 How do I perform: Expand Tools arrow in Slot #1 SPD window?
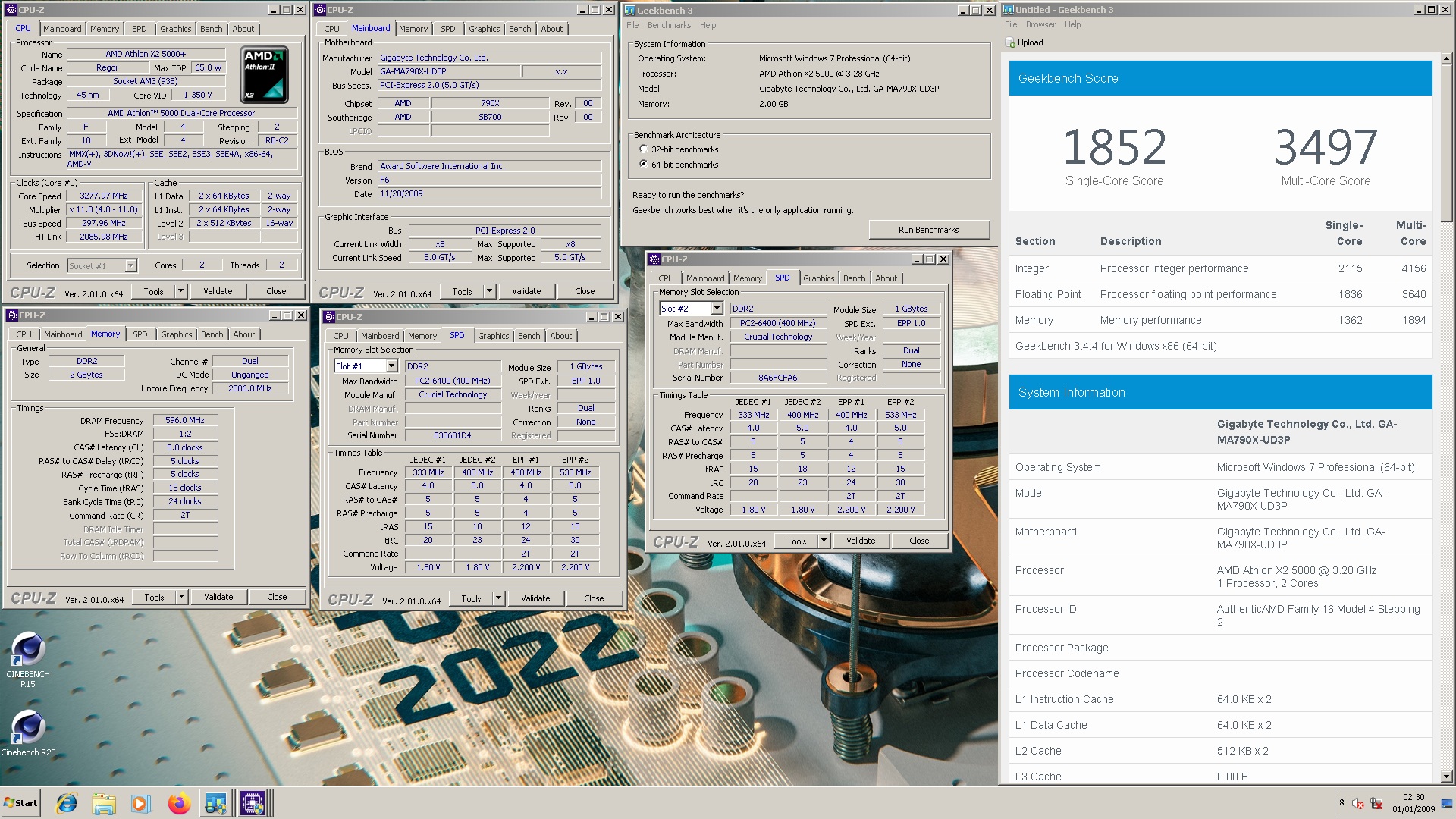pos(498,598)
